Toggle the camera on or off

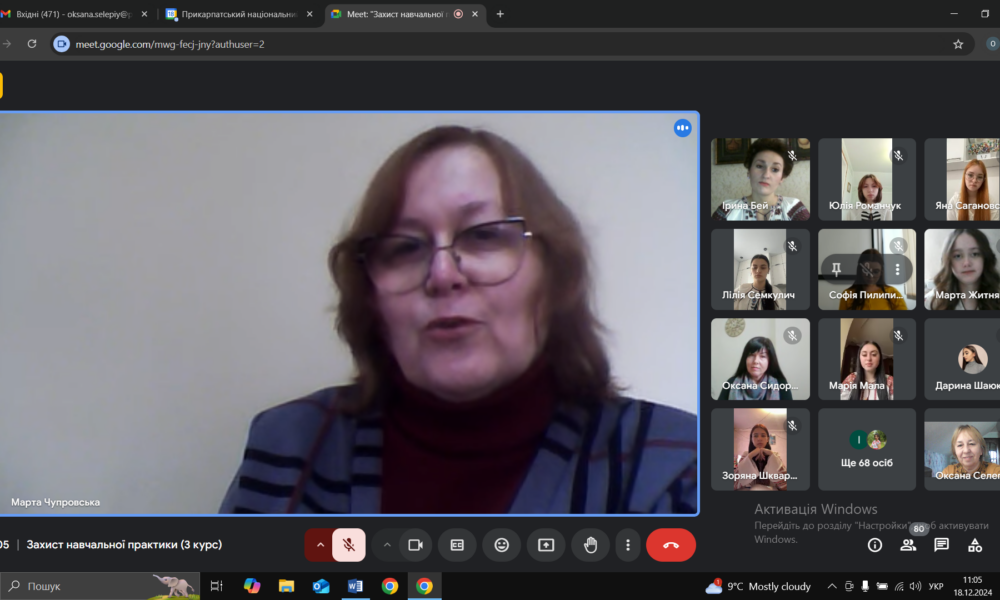[x=416, y=545]
